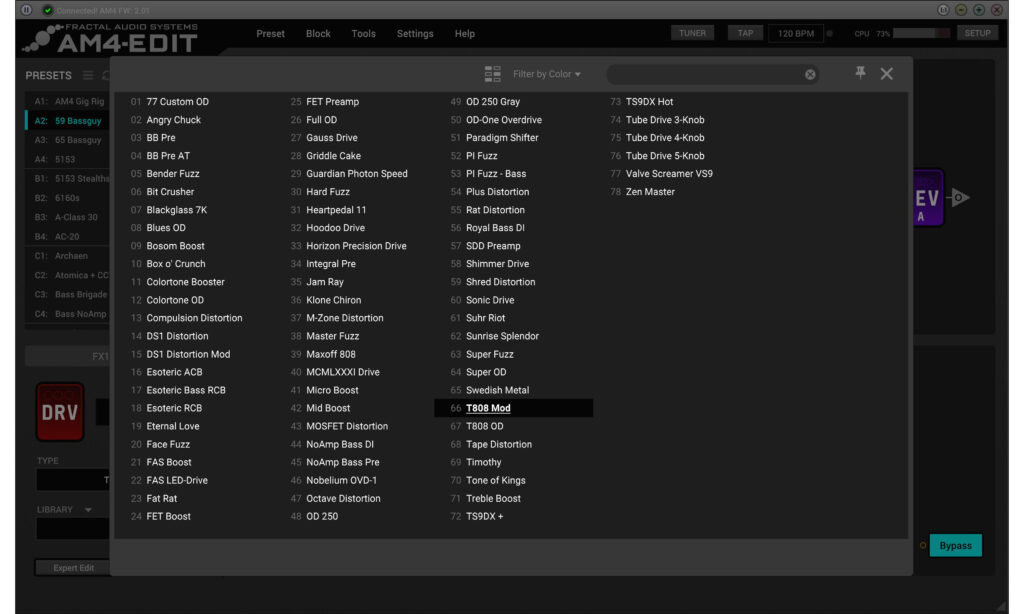The height and width of the screenshot is (614, 1024).
Task: Open the Help menu
Action: tap(464, 33)
